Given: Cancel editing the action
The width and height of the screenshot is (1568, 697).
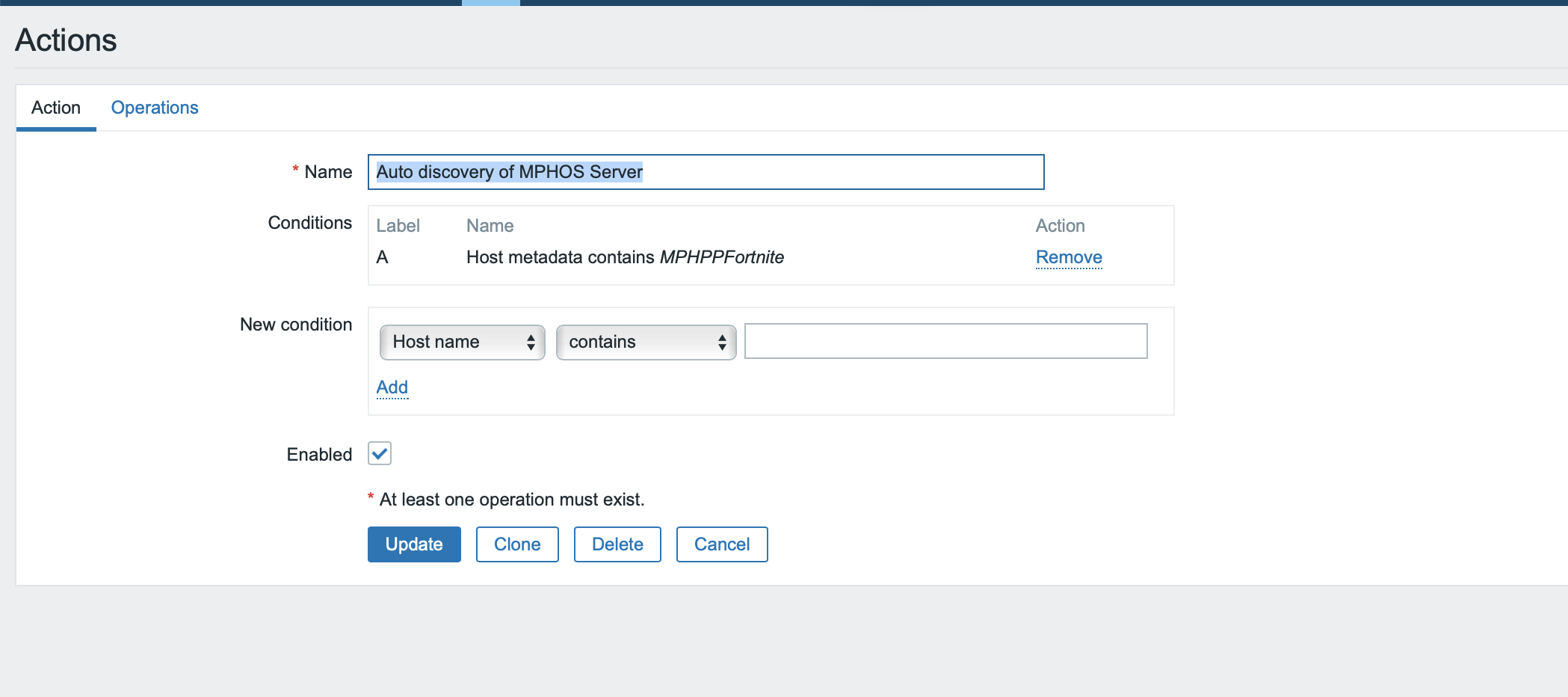Looking at the screenshot, I should [x=722, y=544].
